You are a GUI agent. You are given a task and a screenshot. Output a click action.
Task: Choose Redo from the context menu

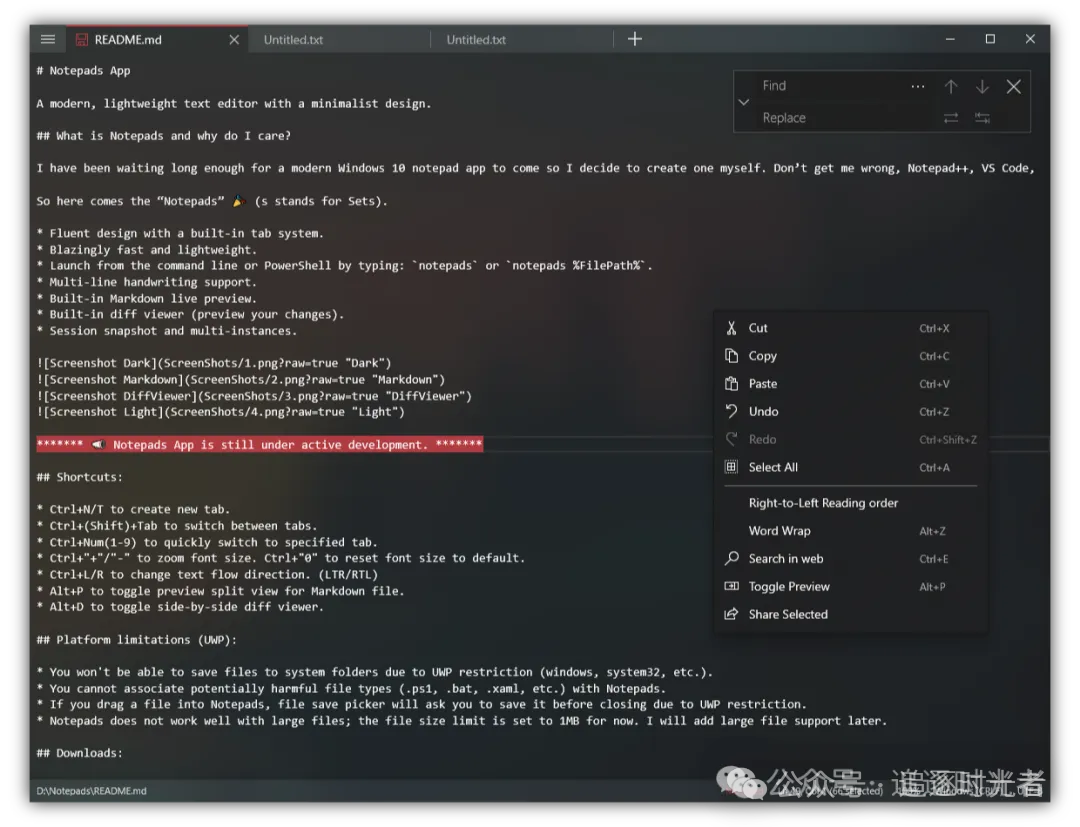(850, 439)
